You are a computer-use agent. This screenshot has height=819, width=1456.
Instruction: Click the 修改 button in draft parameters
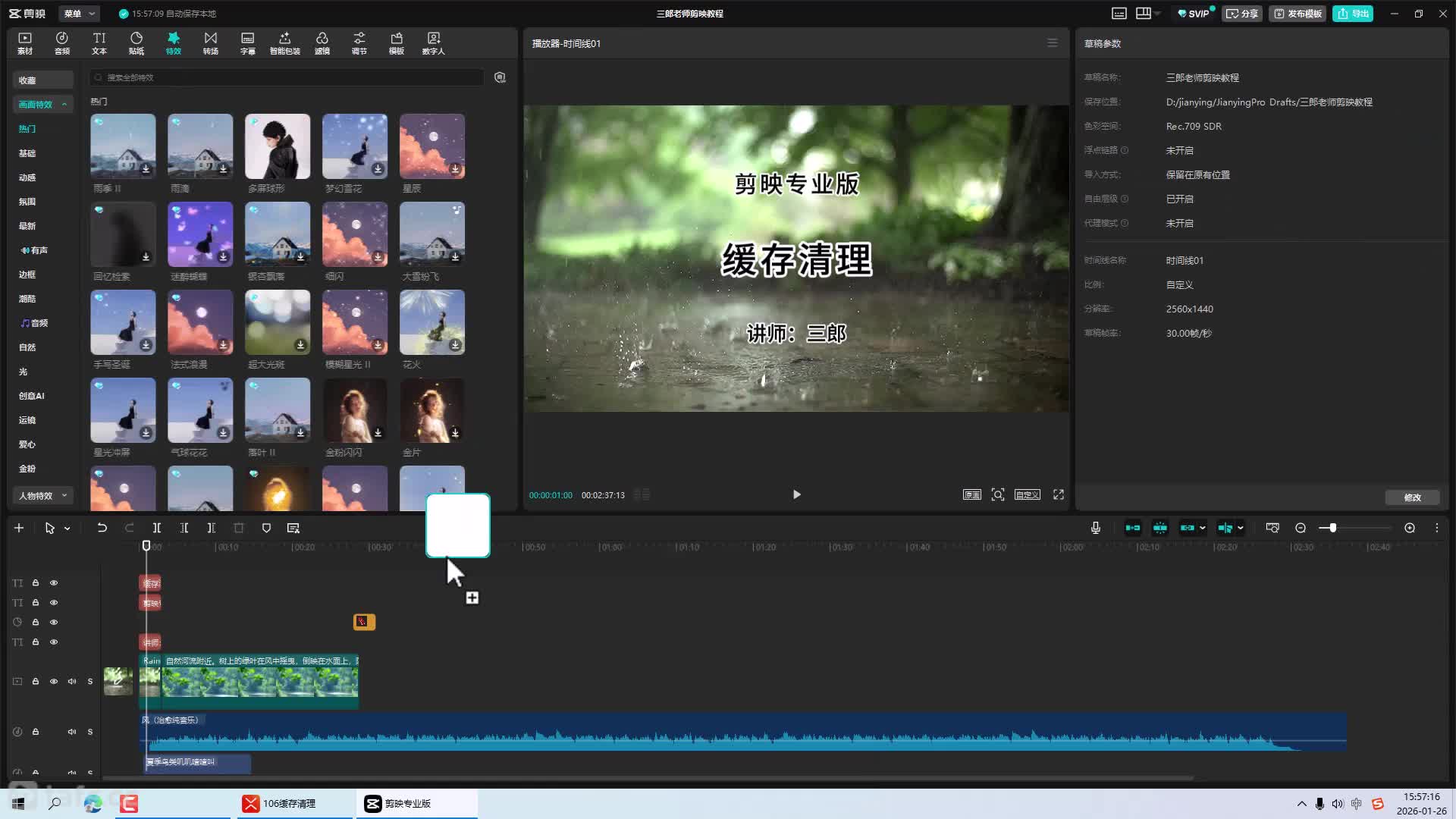[x=1412, y=497]
